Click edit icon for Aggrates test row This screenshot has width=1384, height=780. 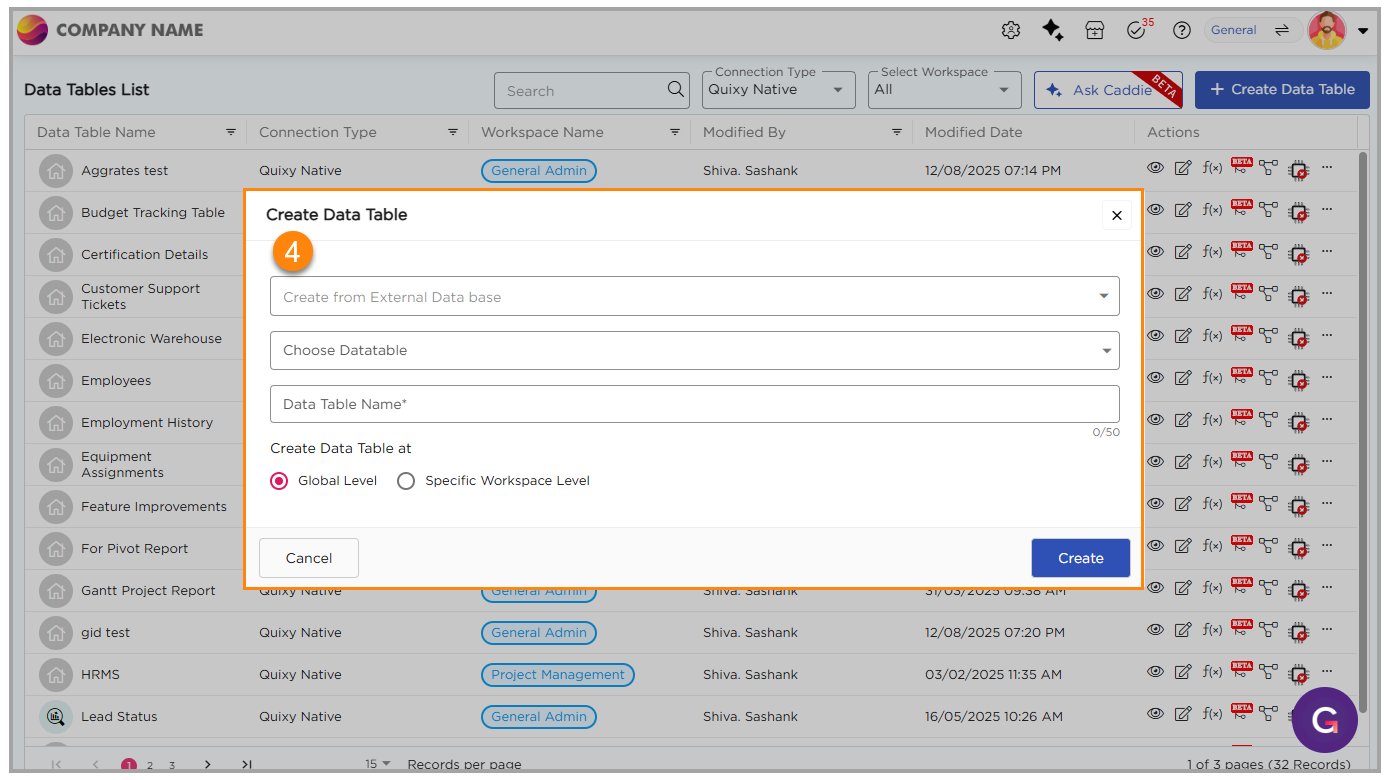(x=1183, y=168)
